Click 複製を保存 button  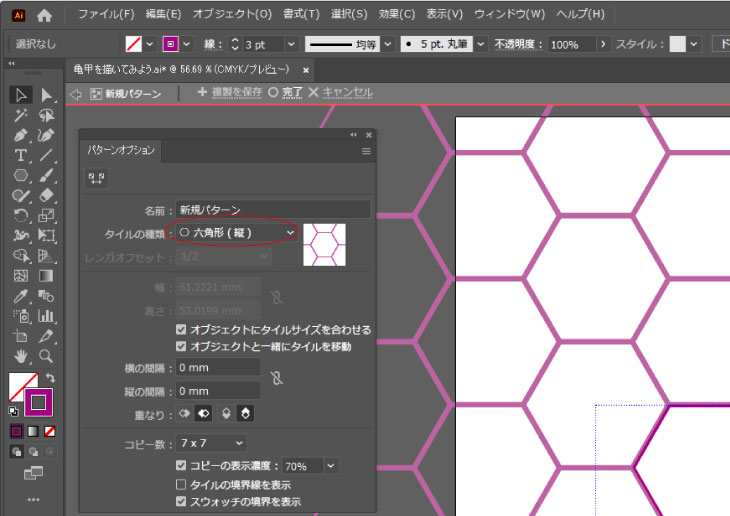[x=236, y=92]
